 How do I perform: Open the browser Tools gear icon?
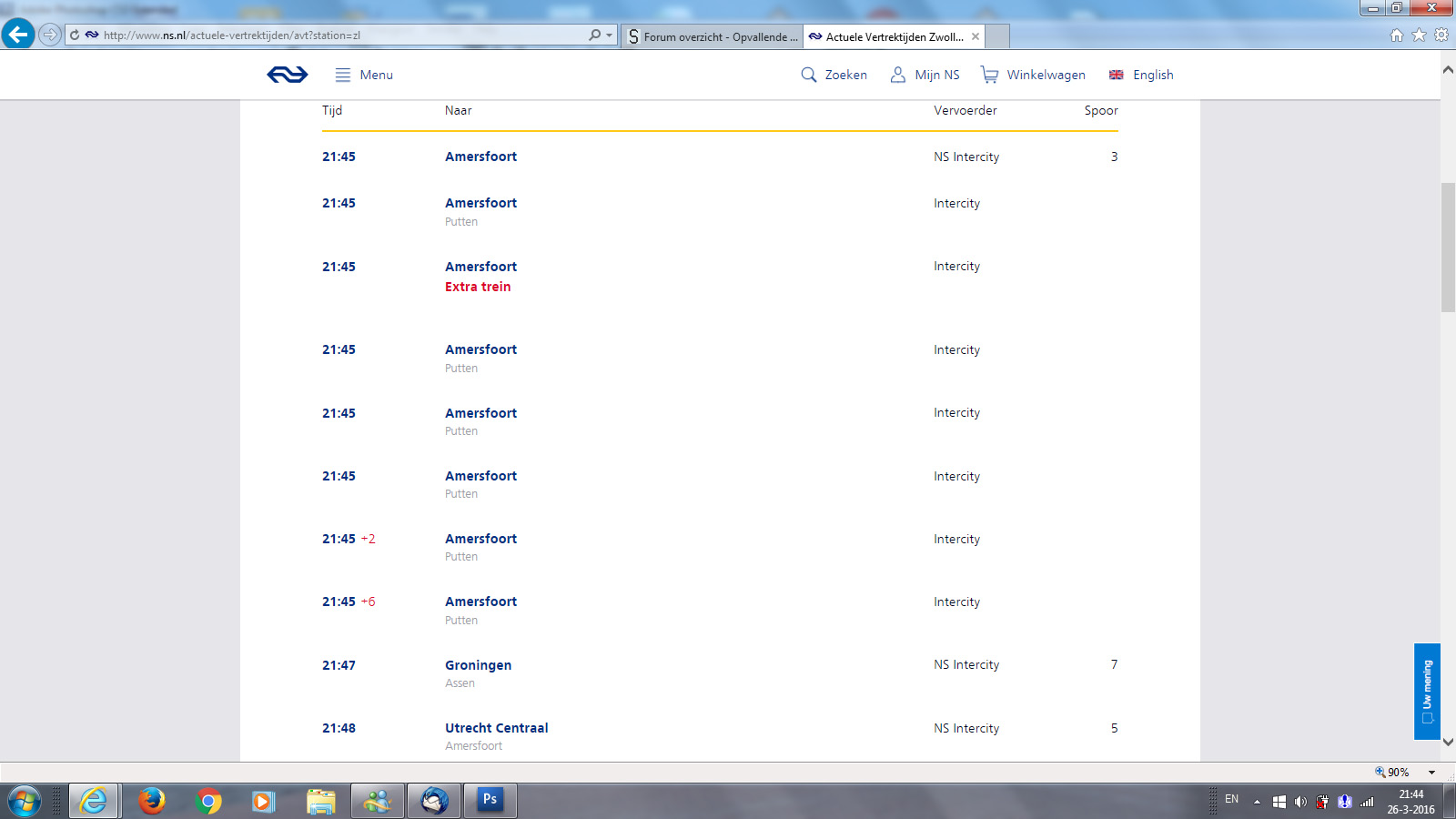[x=1441, y=35]
